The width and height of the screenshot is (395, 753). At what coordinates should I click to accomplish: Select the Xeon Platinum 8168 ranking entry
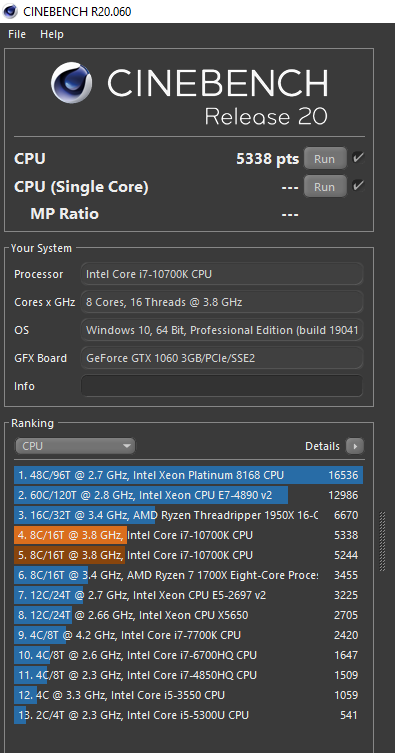pyautogui.click(x=188, y=475)
